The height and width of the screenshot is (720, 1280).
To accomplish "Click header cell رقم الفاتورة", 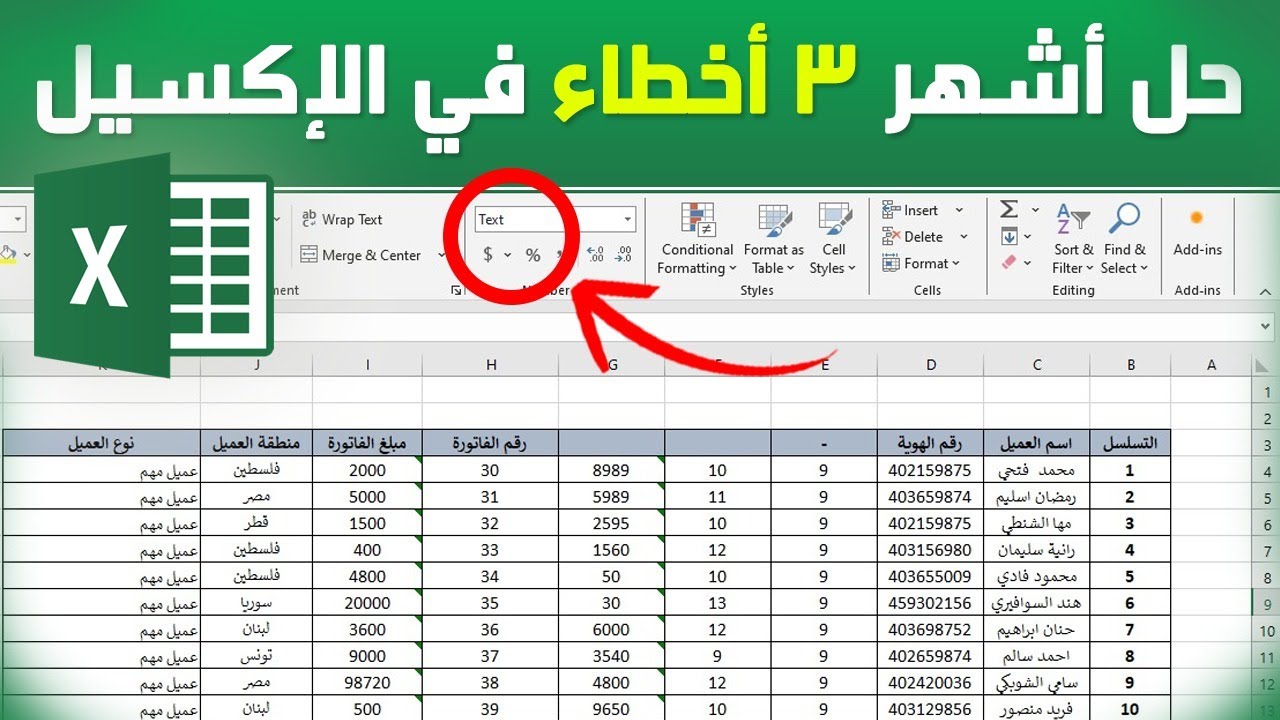I will pyautogui.click(x=491, y=443).
